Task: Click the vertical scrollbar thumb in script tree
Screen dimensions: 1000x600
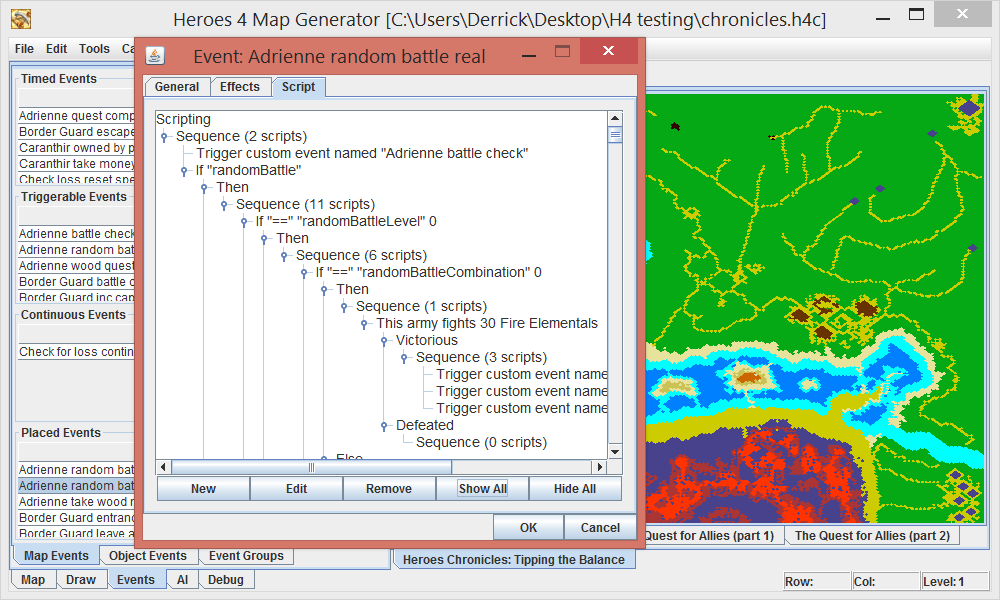Action: click(615, 135)
